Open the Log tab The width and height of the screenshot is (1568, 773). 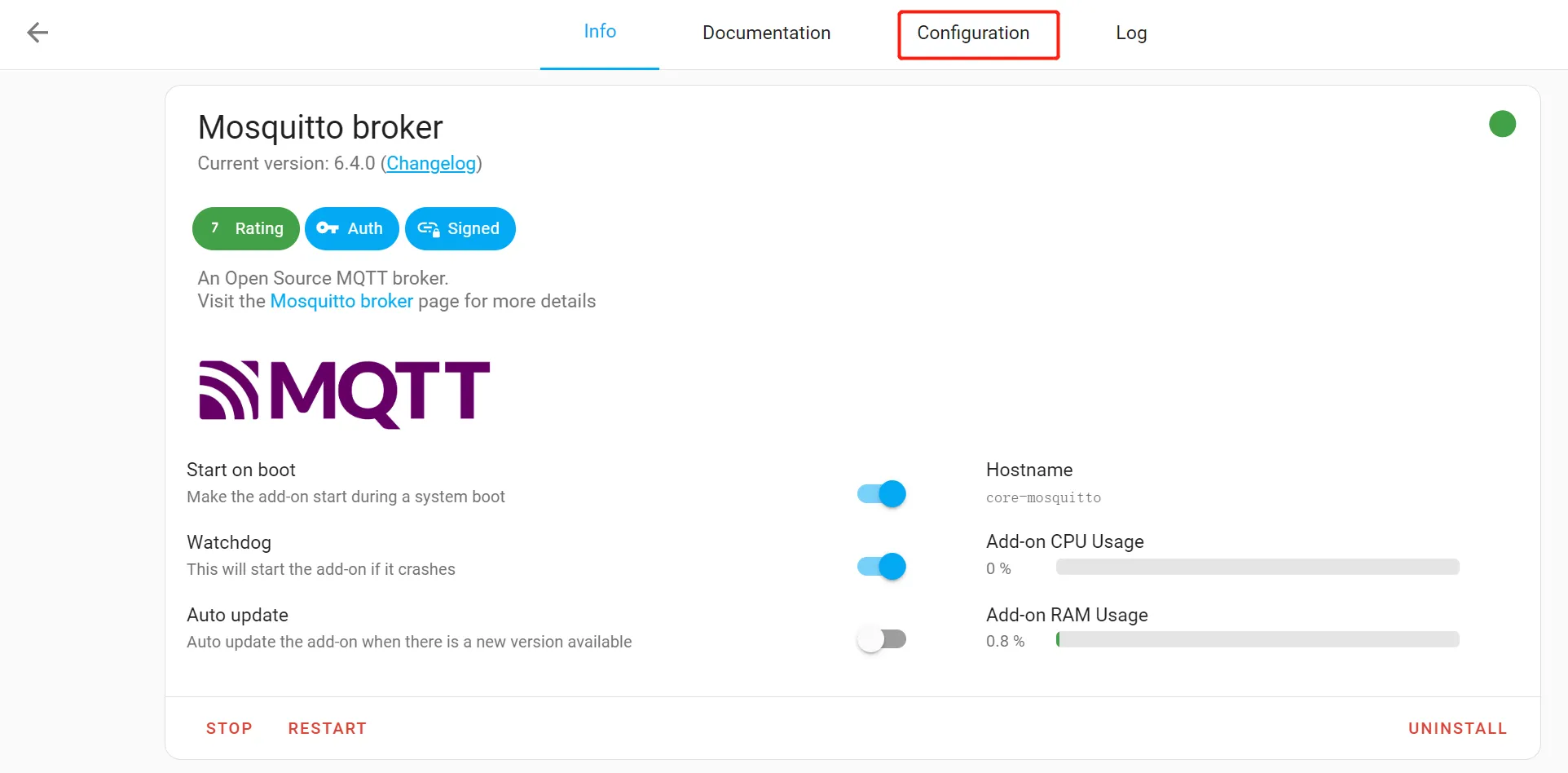point(1131,33)
